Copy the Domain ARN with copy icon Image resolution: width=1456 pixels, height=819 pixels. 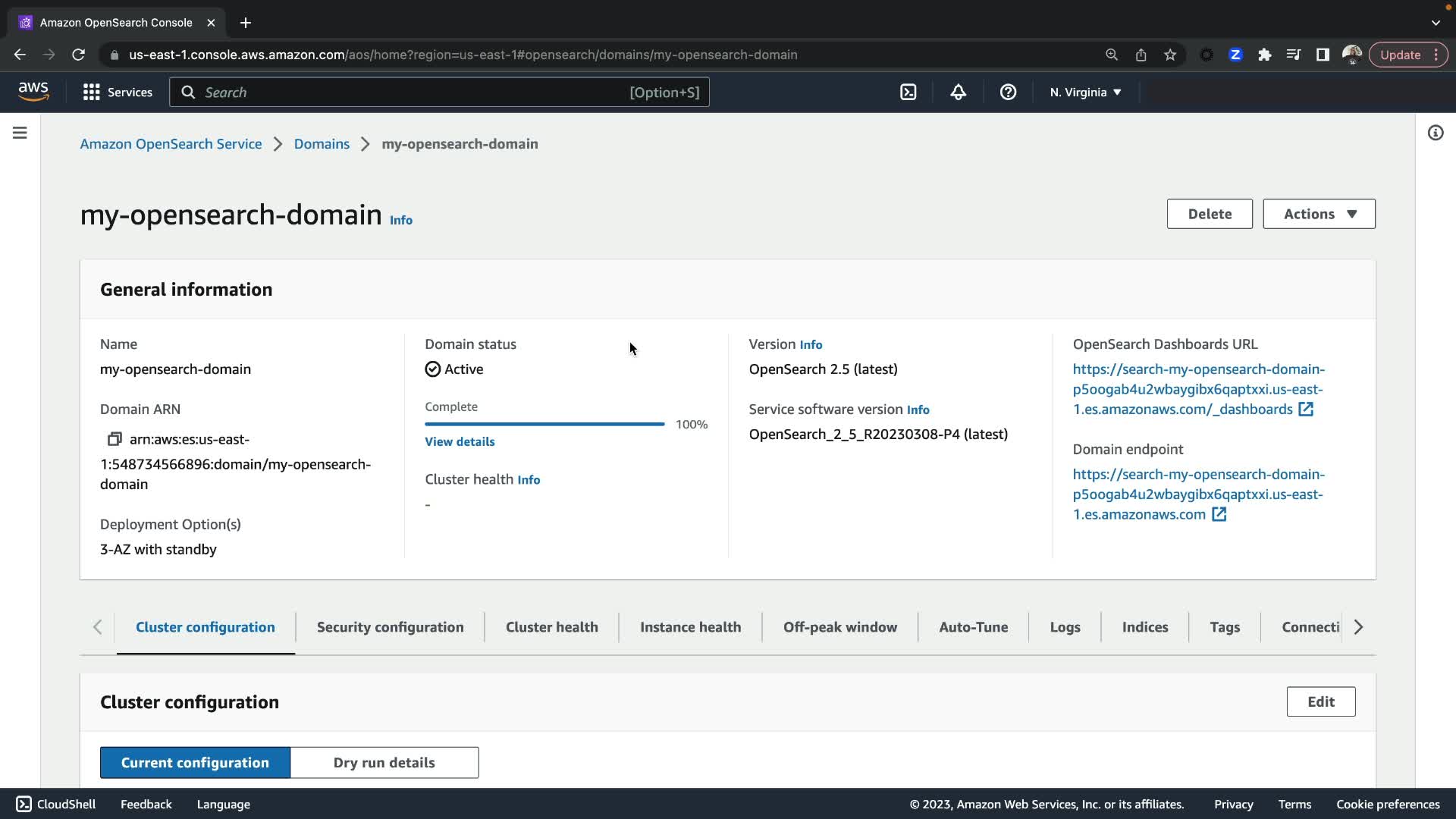tap(115, 439)
